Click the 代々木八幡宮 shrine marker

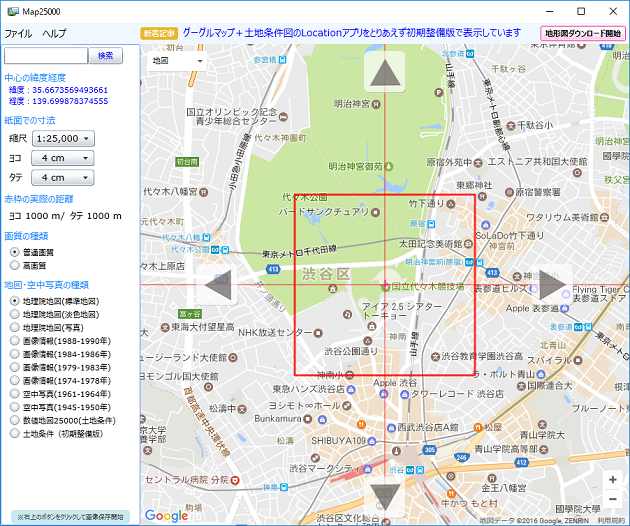(204, 192)
